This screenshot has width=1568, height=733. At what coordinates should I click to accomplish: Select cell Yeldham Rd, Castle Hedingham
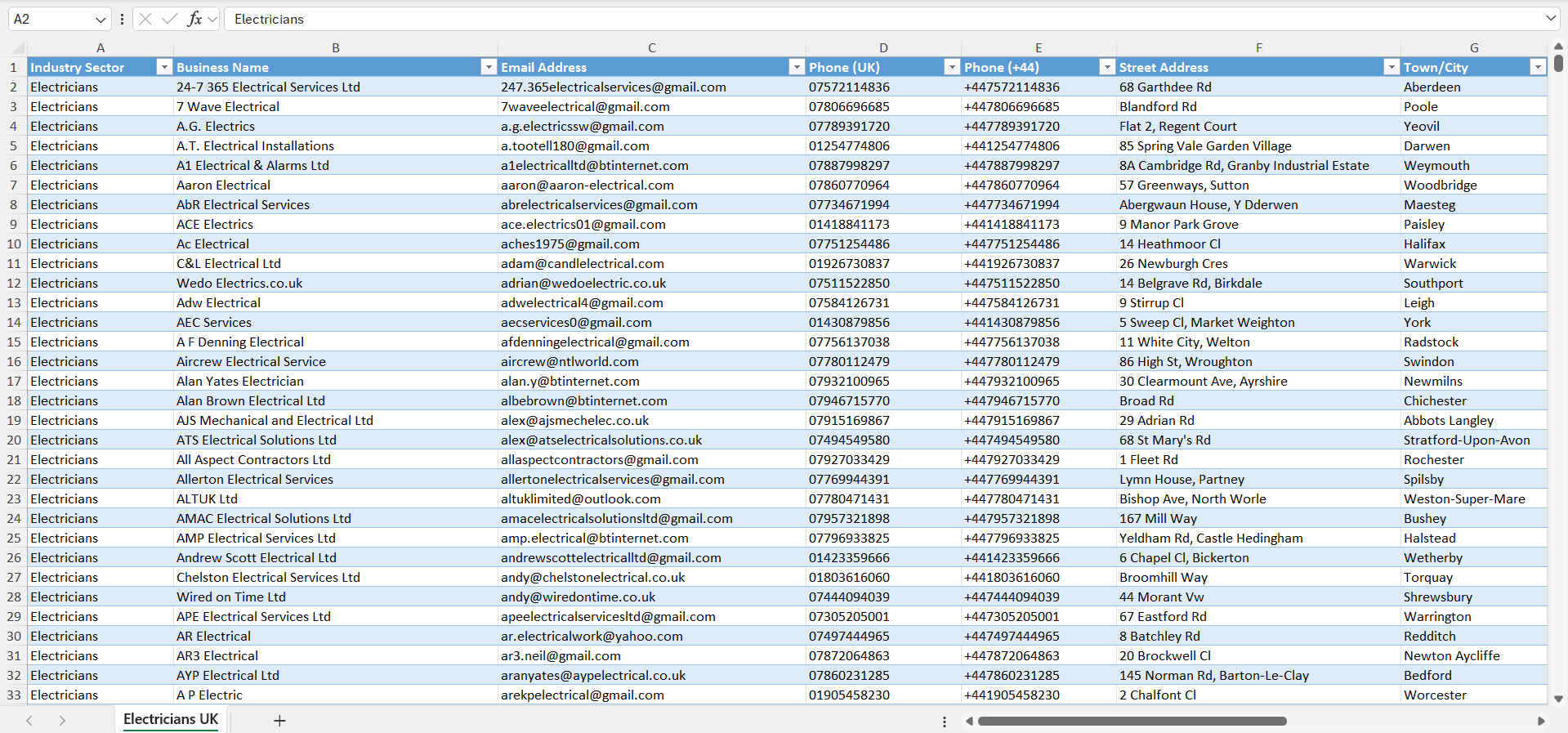tap(1258, 538)
